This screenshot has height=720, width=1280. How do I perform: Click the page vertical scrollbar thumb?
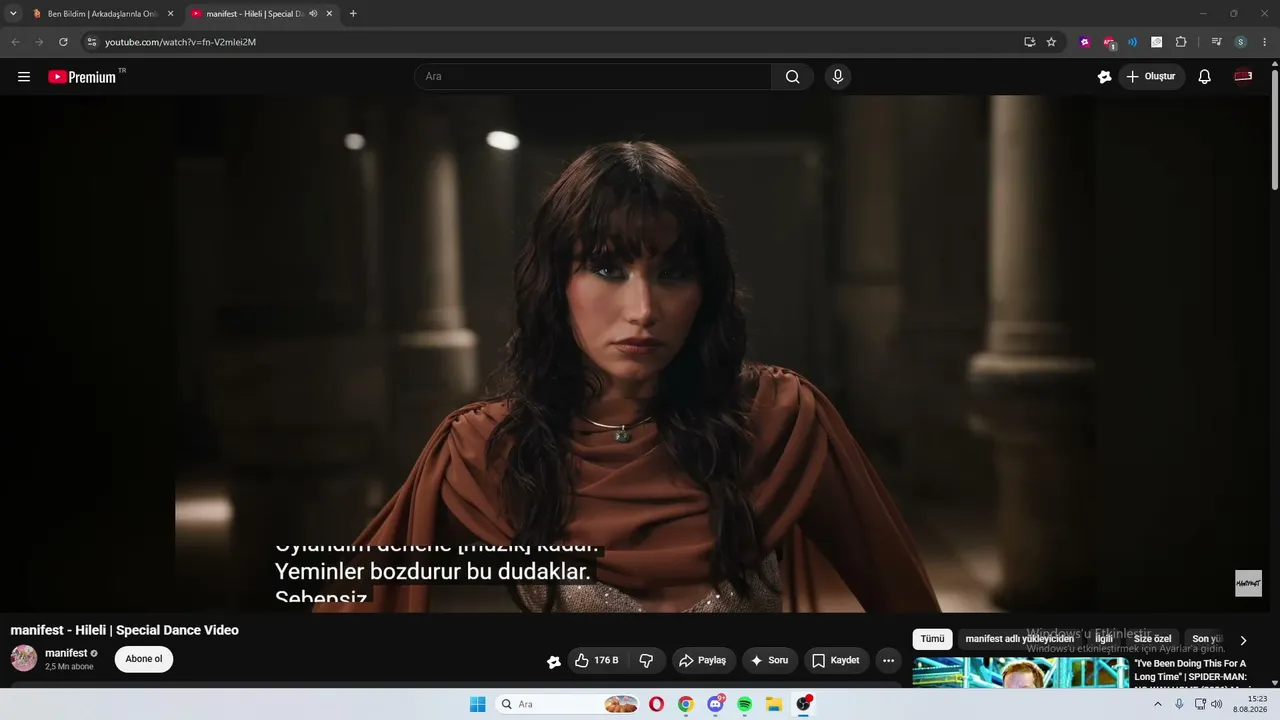(x=1275, y=128)
